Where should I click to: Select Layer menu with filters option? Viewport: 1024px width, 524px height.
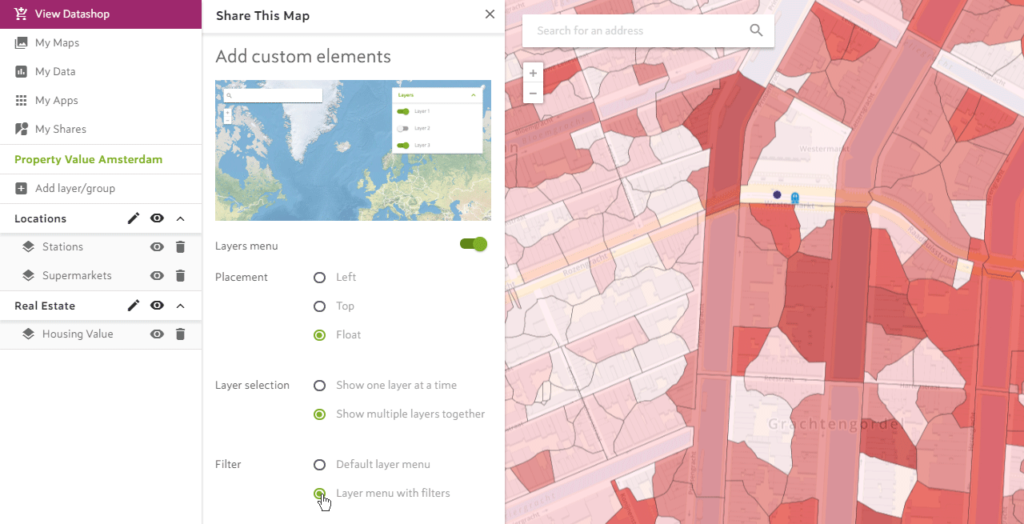tap(319, 493)
